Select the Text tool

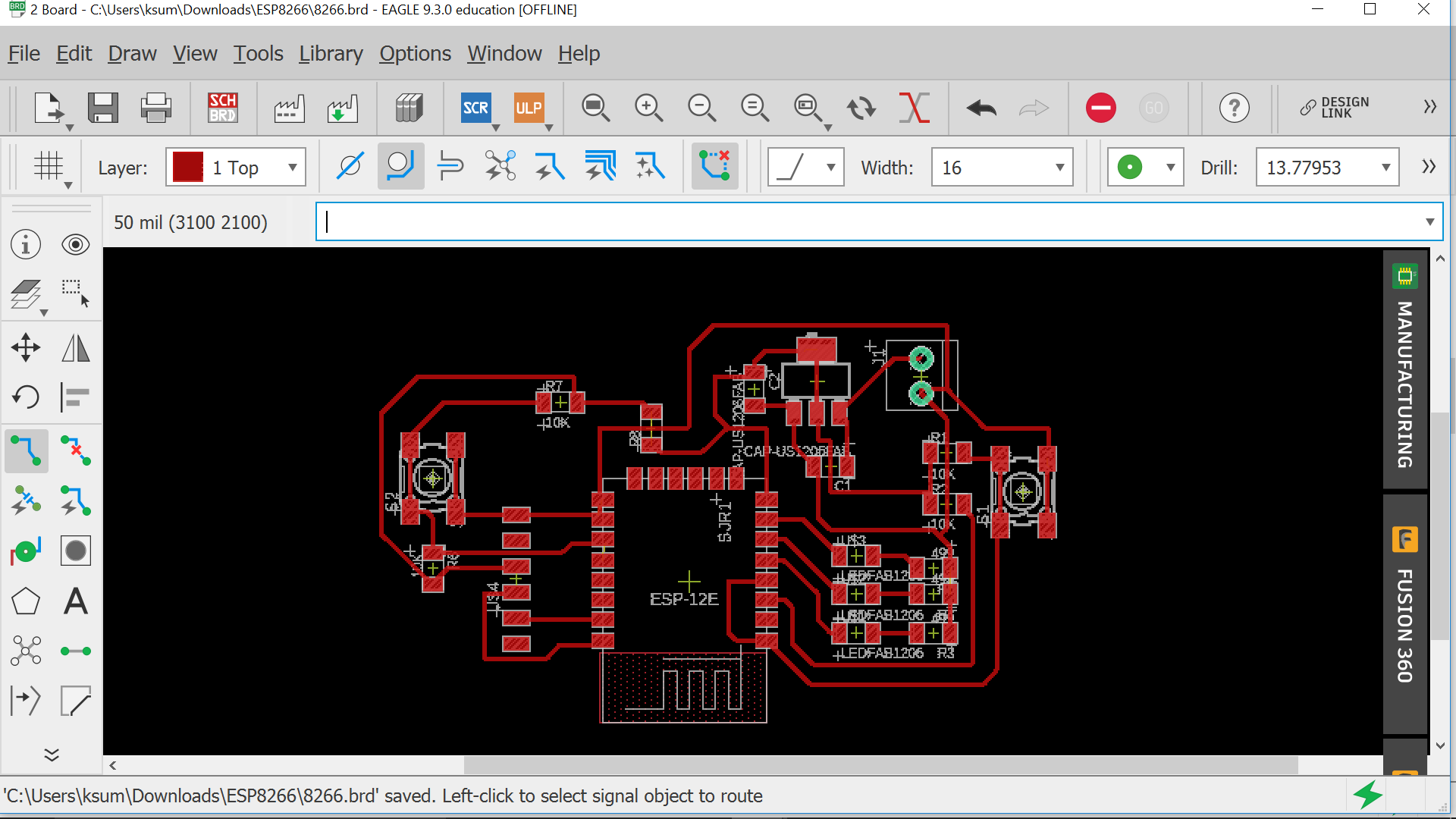75,601
